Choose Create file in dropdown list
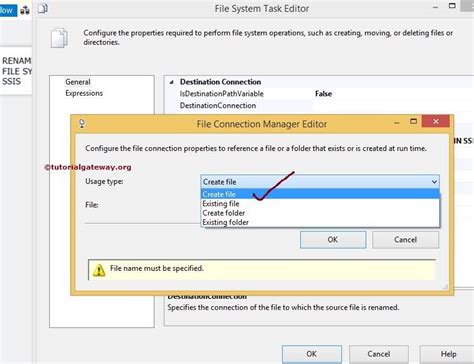474x364 pixels. (x=320, y=194)
